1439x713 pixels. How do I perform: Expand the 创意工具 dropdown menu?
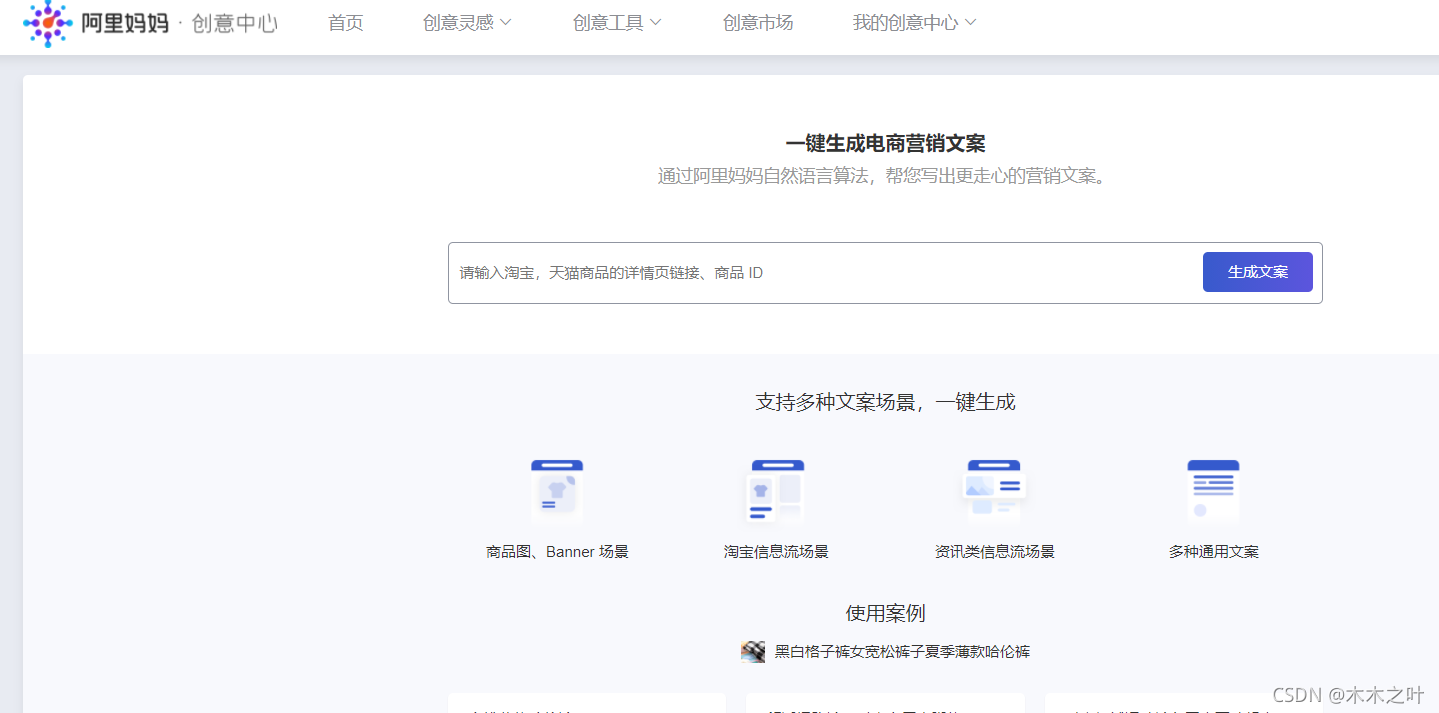617,23
